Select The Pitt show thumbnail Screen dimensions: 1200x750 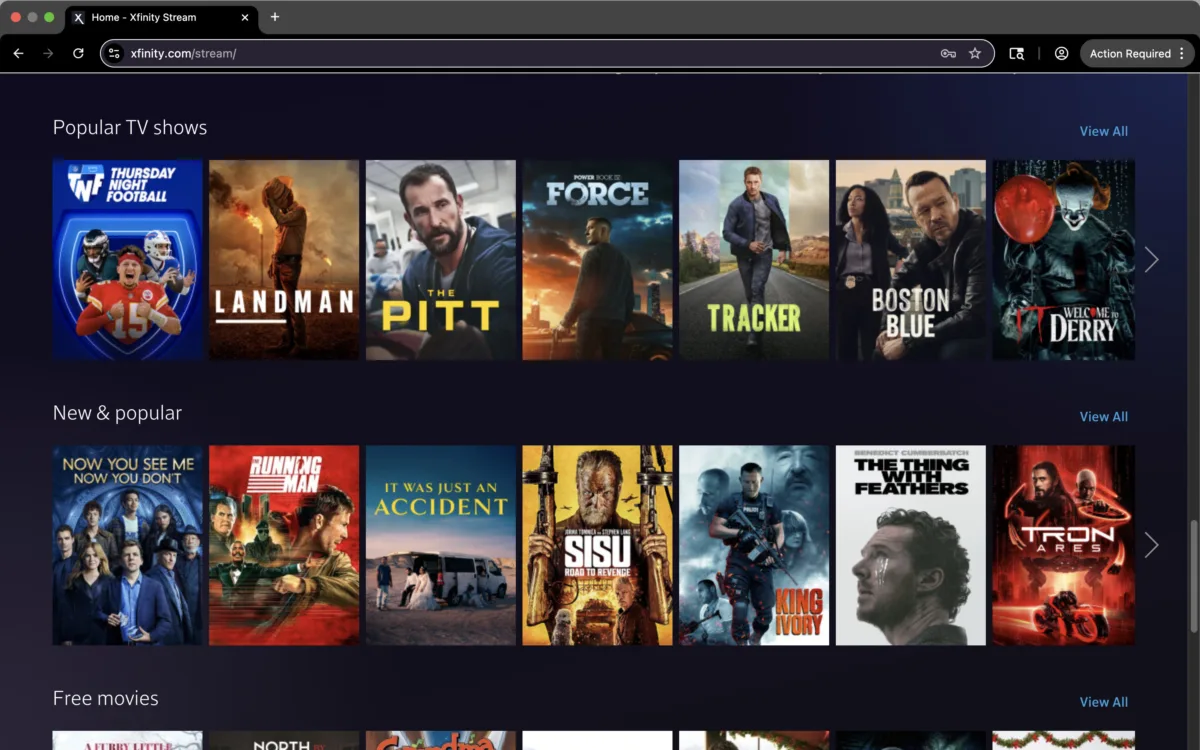(x=440, y=260)
